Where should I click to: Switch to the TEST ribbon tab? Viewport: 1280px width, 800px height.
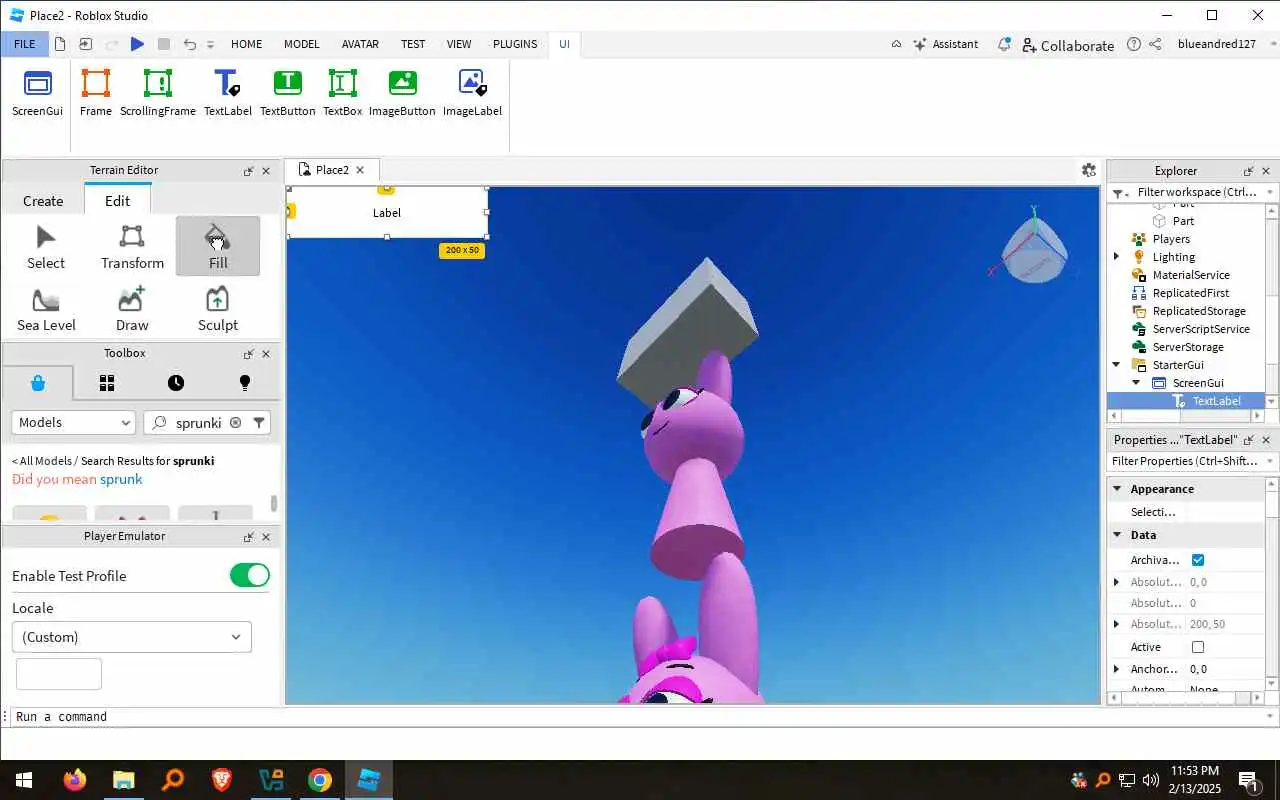tap(413, 44)
